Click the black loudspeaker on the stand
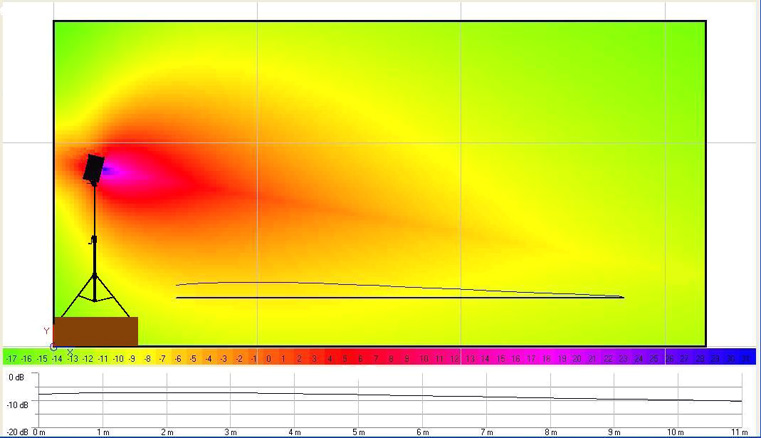Viewport: 761px width, 438px height. (x=94, y=168)
